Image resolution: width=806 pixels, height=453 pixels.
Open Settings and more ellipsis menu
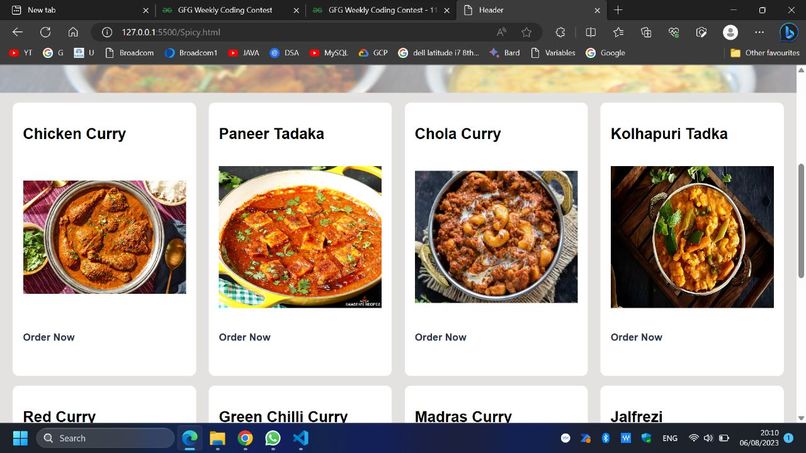tap(759, 32)
